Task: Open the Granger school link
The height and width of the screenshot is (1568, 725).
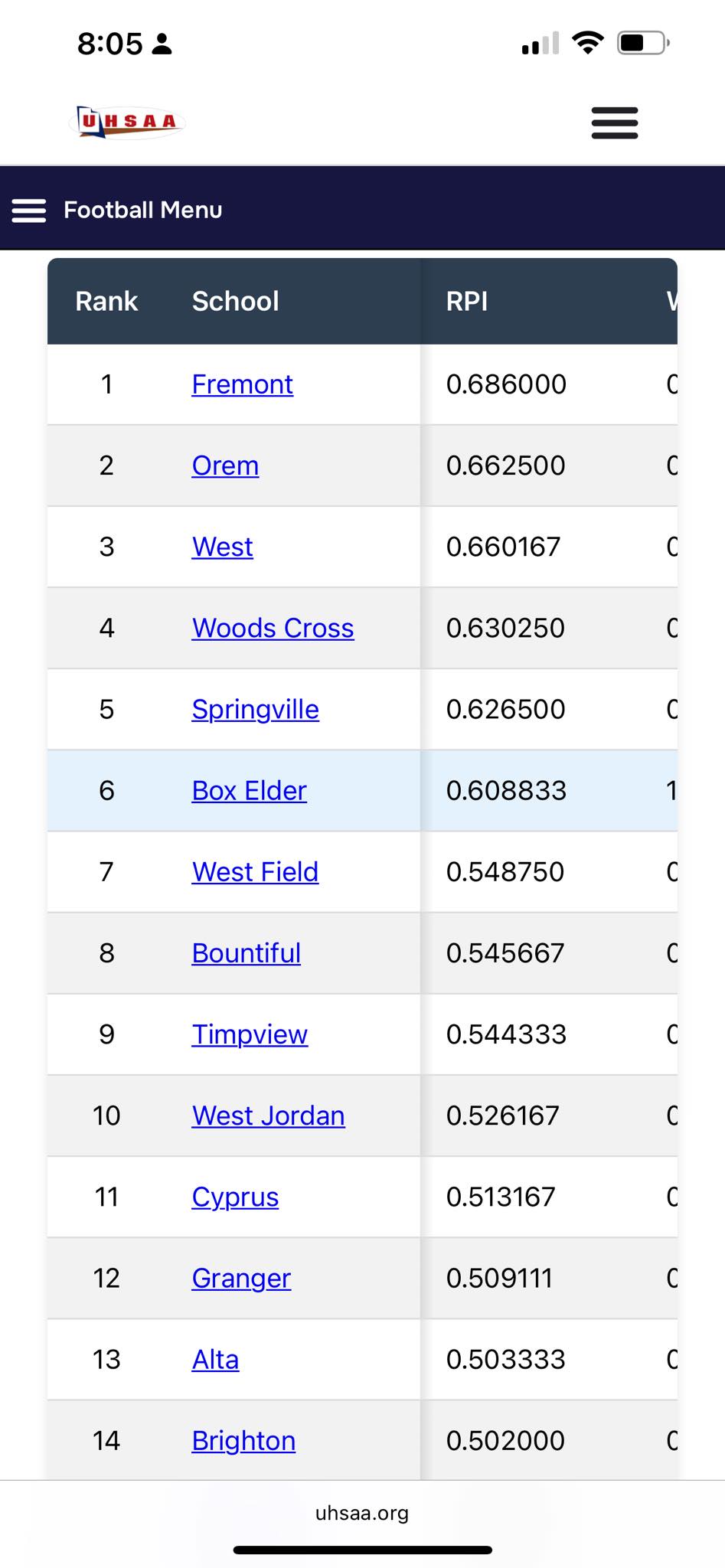Action: pyautogui.click(x=241, y=1279)
